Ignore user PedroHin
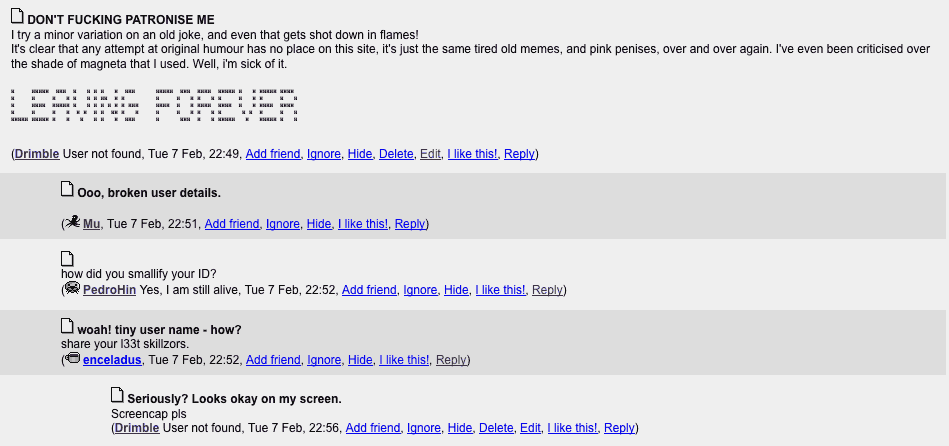949x446 pixels. (420, 290)
